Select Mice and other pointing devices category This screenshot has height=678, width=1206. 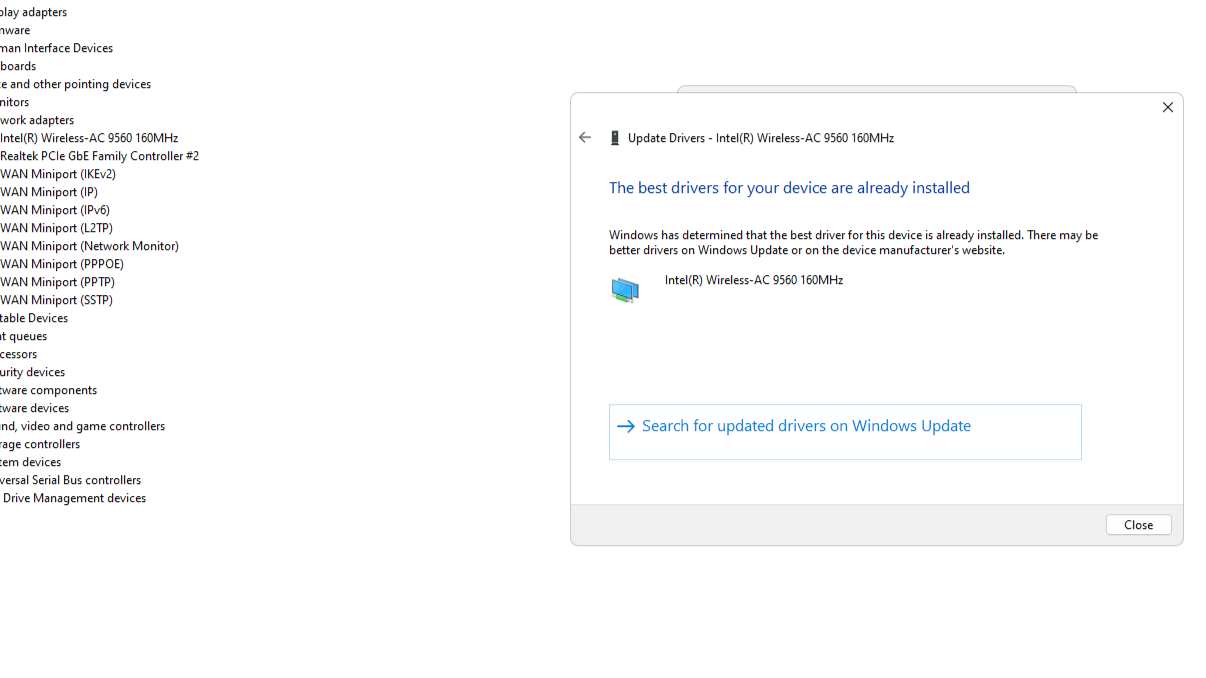tap(75, 84)
